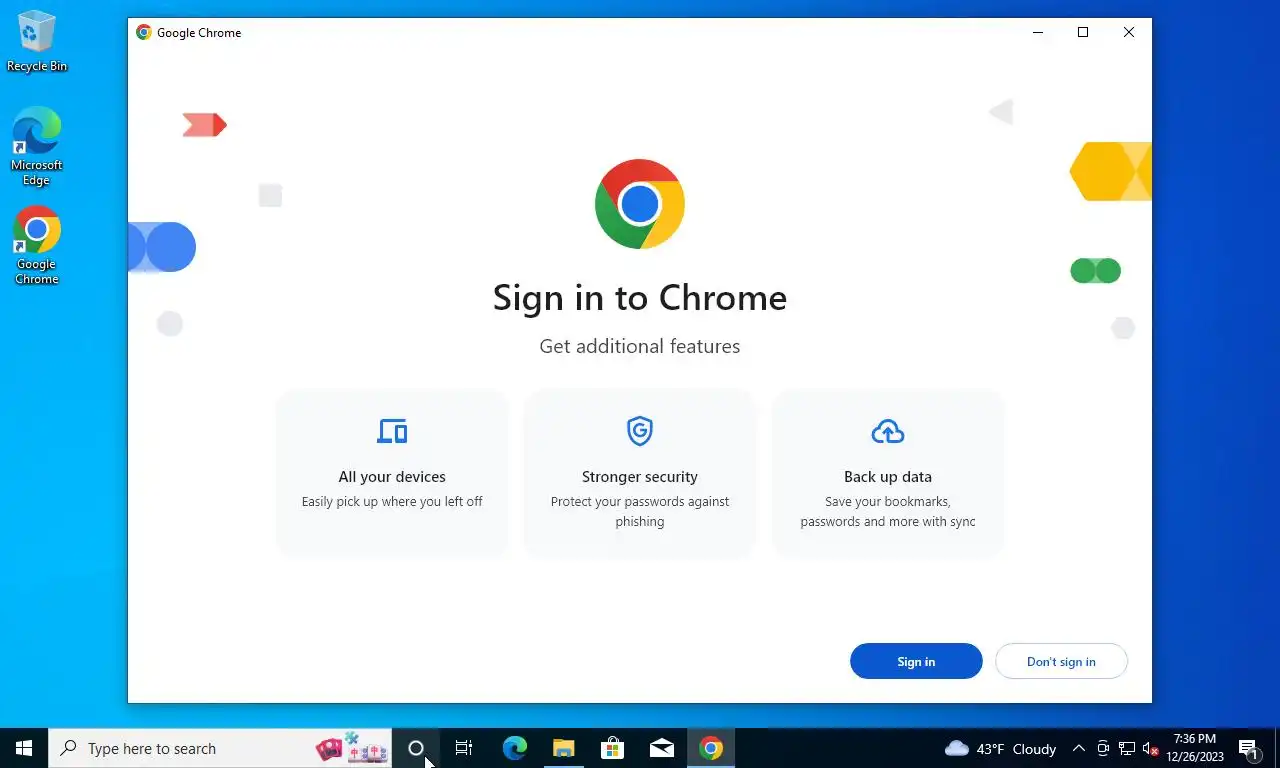Click the taskbar search box

[220, 748]
